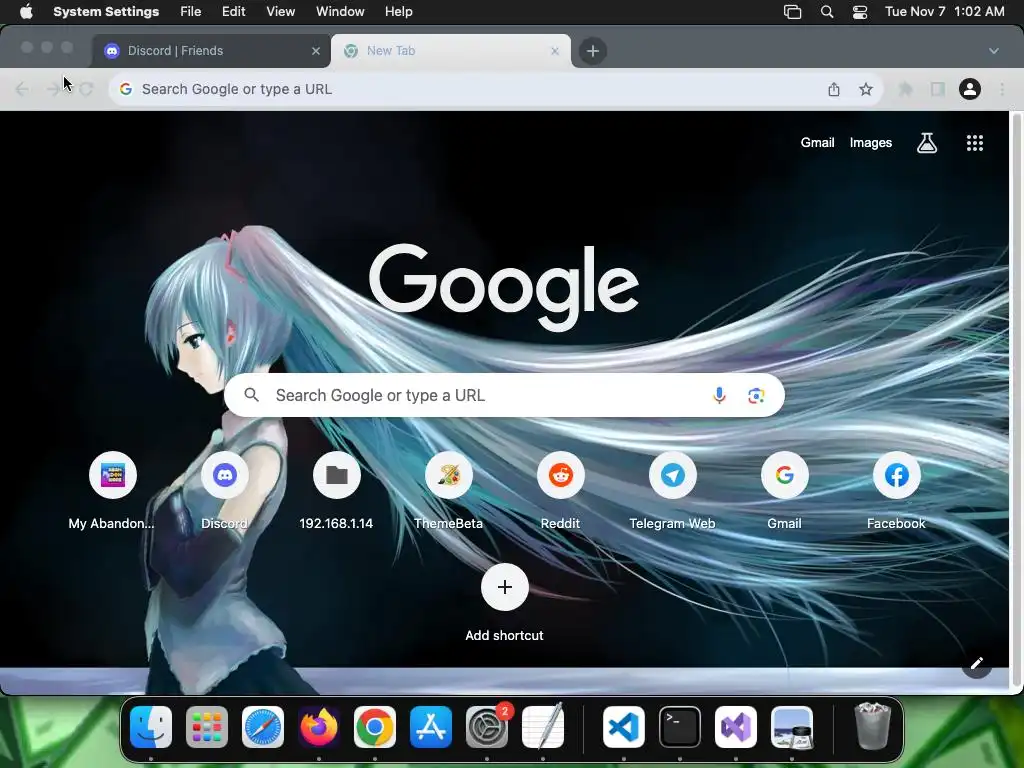1024x768 pixels.
Task: Launch Visual Studio from the Dock
Action: (x=736, y=726)
